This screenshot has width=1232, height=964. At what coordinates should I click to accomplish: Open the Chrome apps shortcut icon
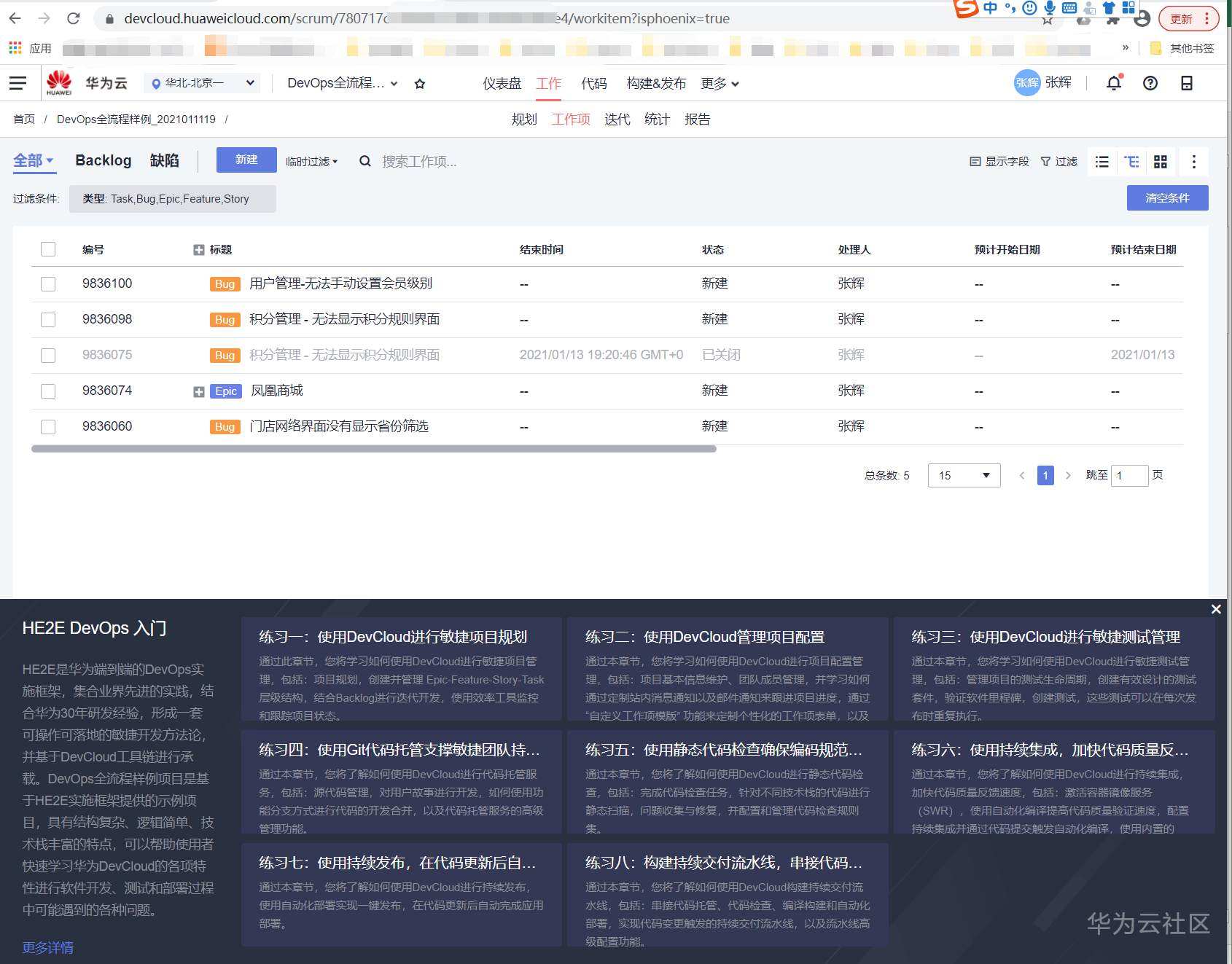[x=15, y=48]
